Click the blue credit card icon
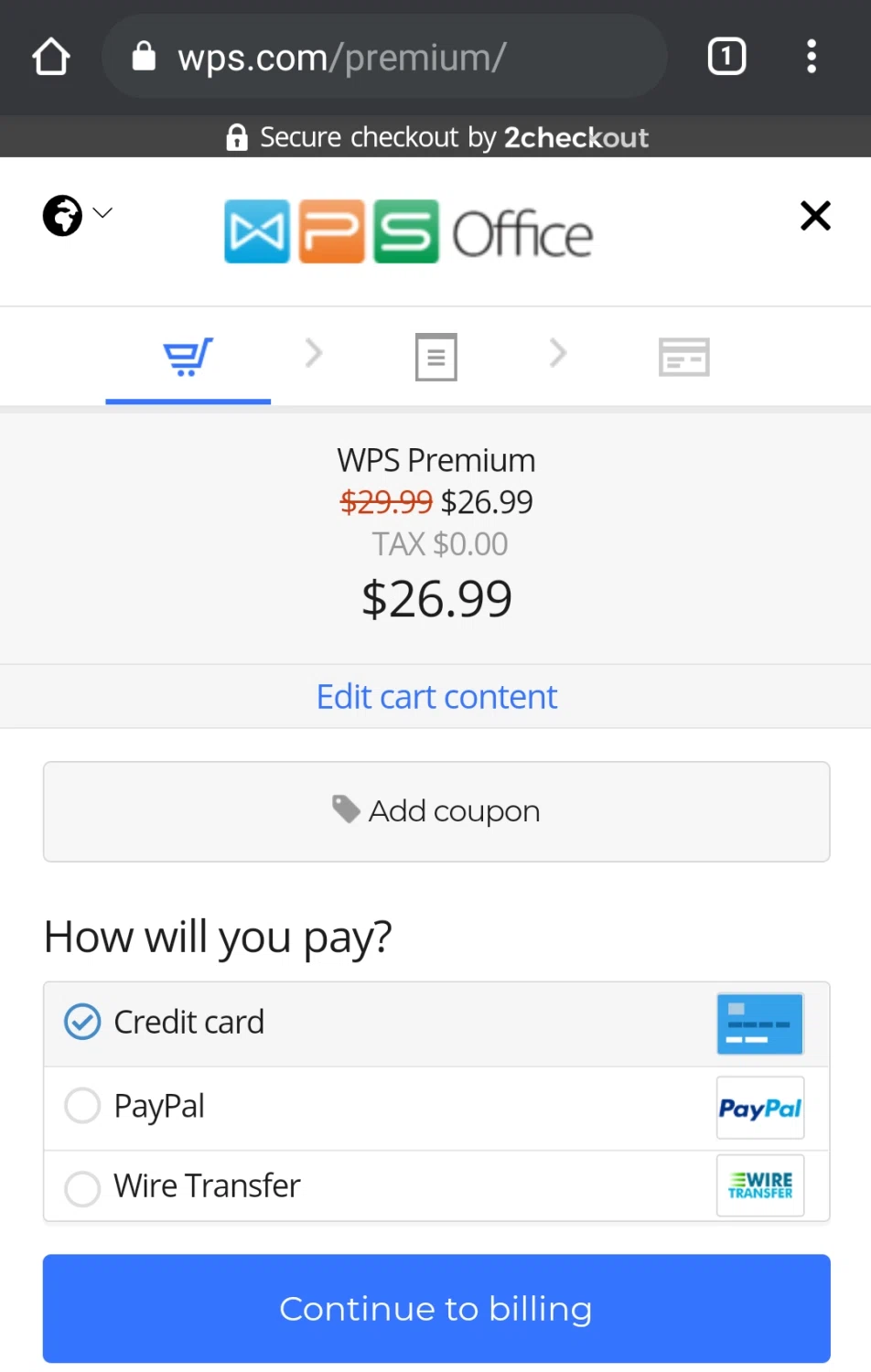 pos(759,1024)
